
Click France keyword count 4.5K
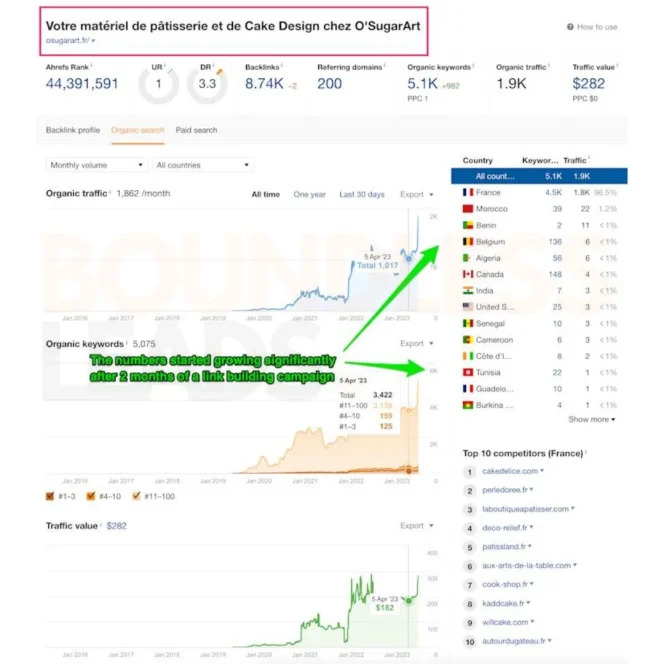pos(553,192)
